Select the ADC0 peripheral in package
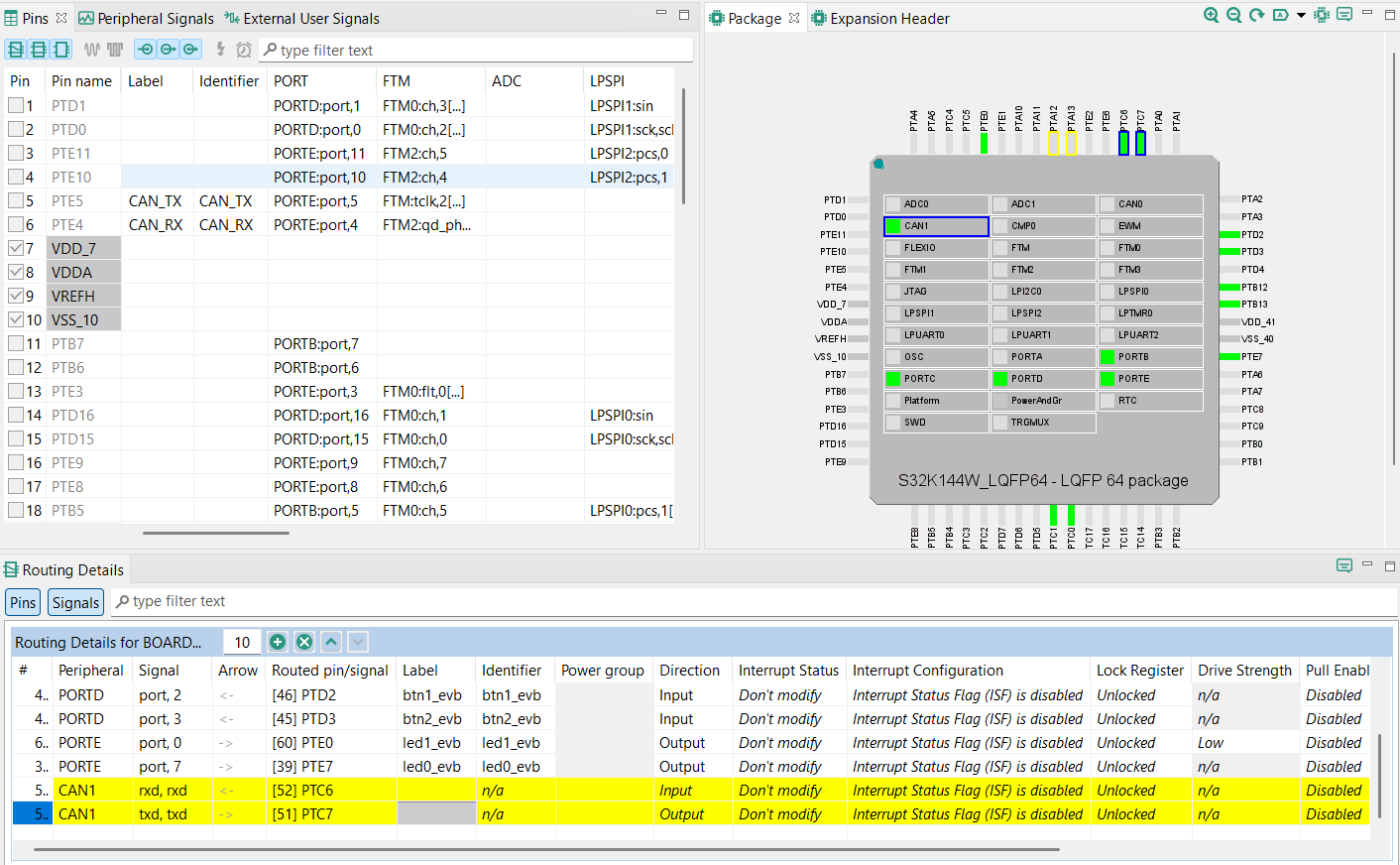1400x865 pixels. [936, 204]
